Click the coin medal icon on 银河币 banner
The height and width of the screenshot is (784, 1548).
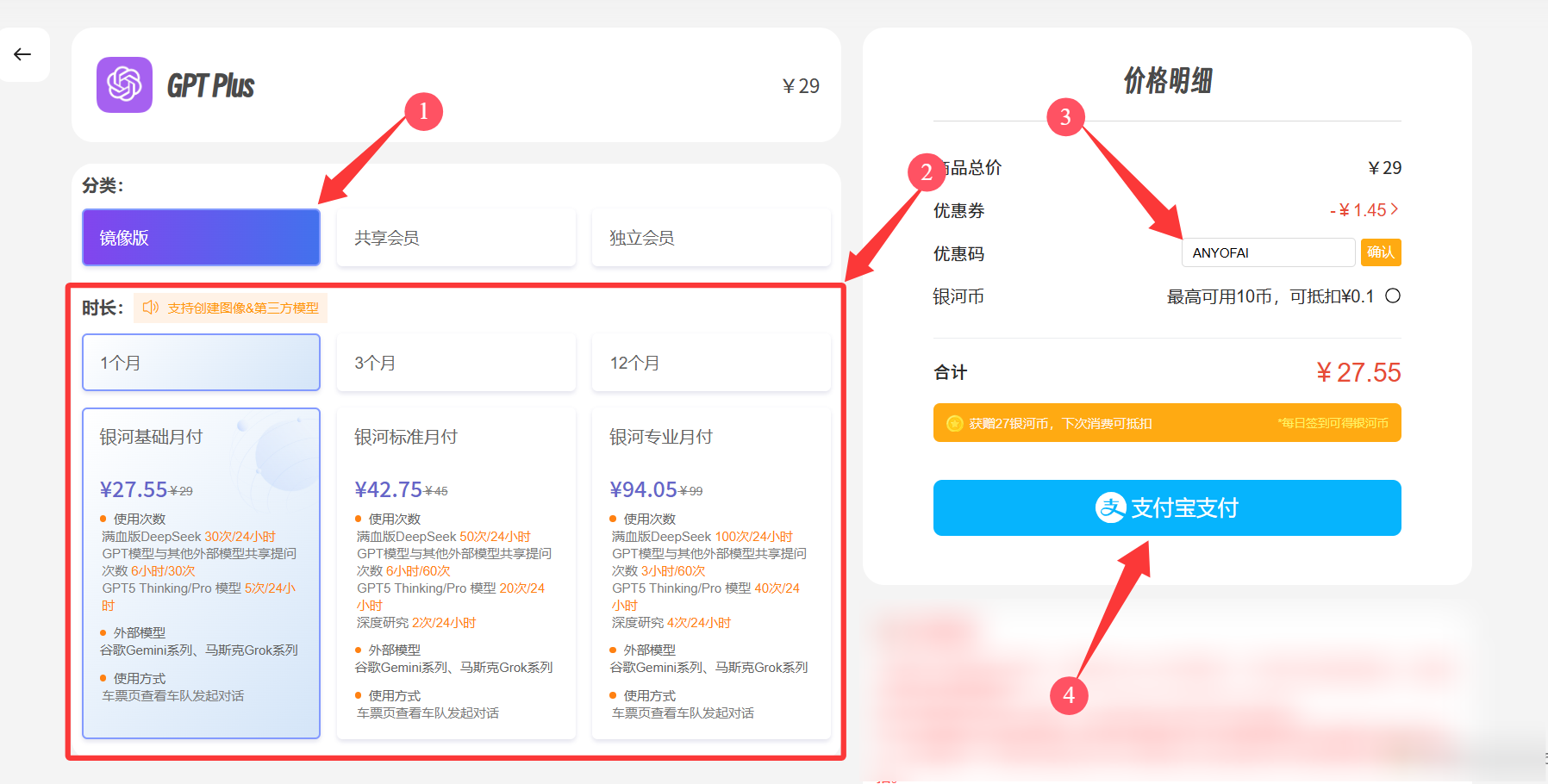(953, 423)
